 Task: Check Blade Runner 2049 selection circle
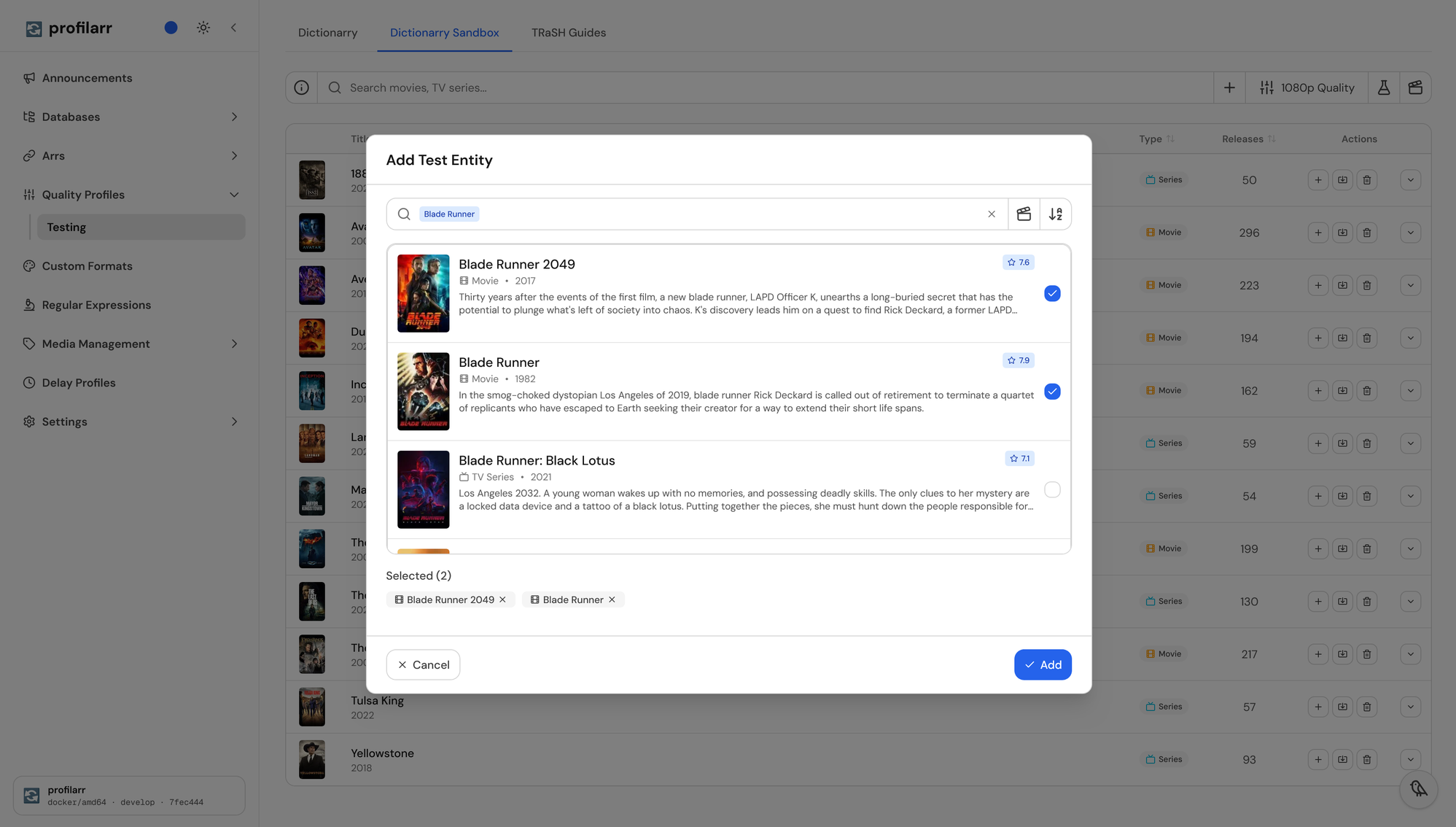[x=1052, y=293]
